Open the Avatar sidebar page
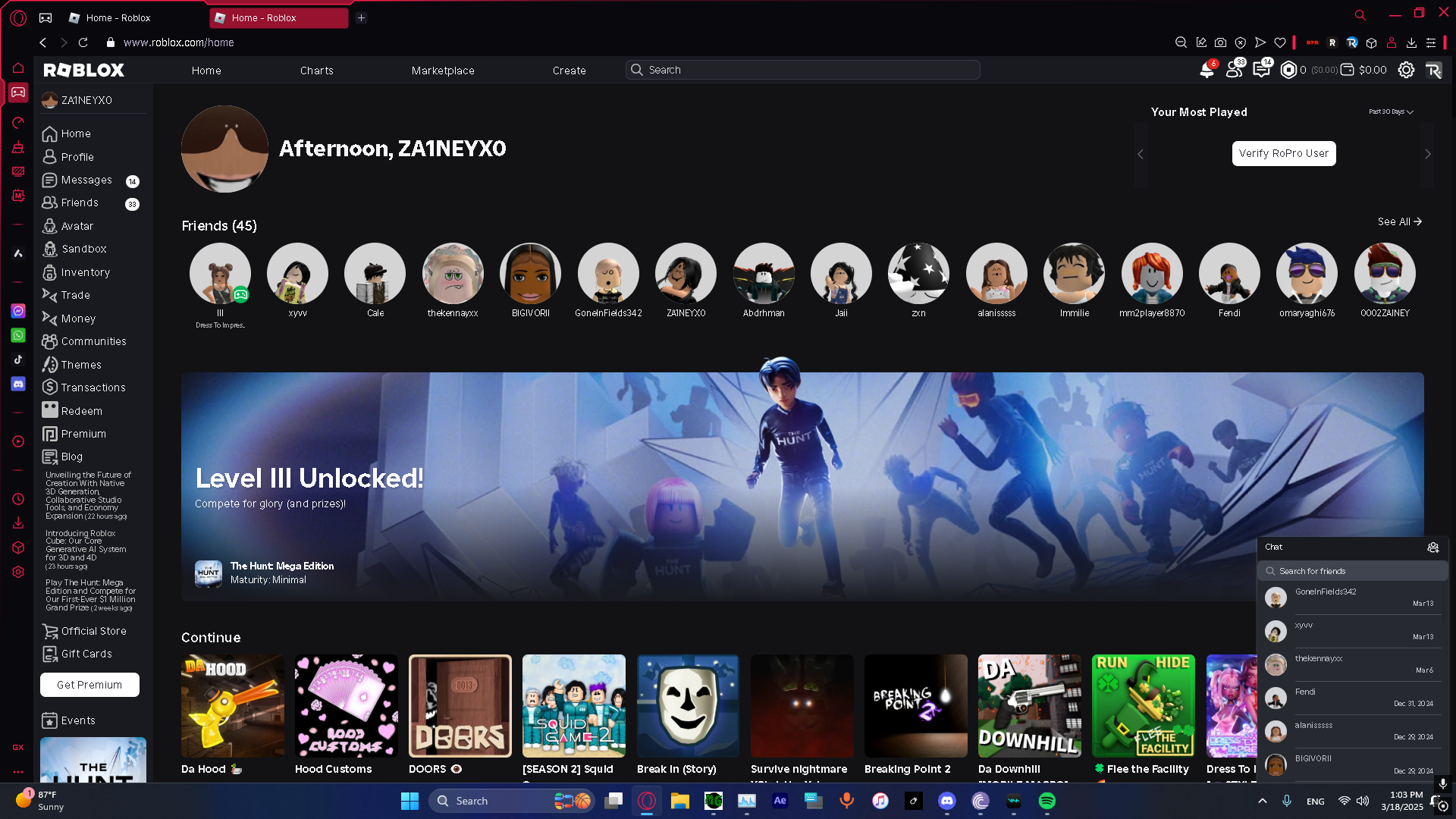Screen dimensions: 1456x819 (77, 226)
